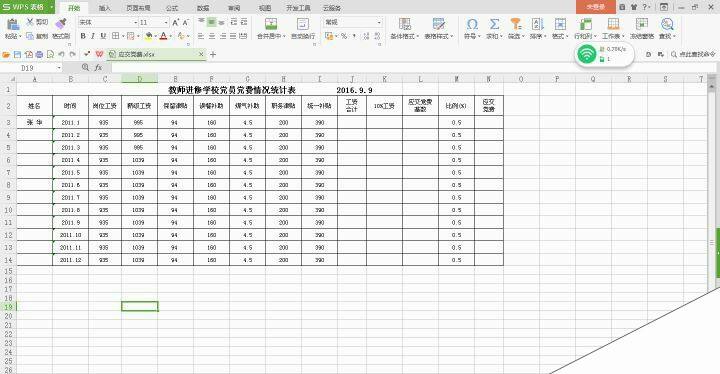The image size is (720, 374).
Task: Click the Redo arrow icon
Action: click(x=73, y=54)
